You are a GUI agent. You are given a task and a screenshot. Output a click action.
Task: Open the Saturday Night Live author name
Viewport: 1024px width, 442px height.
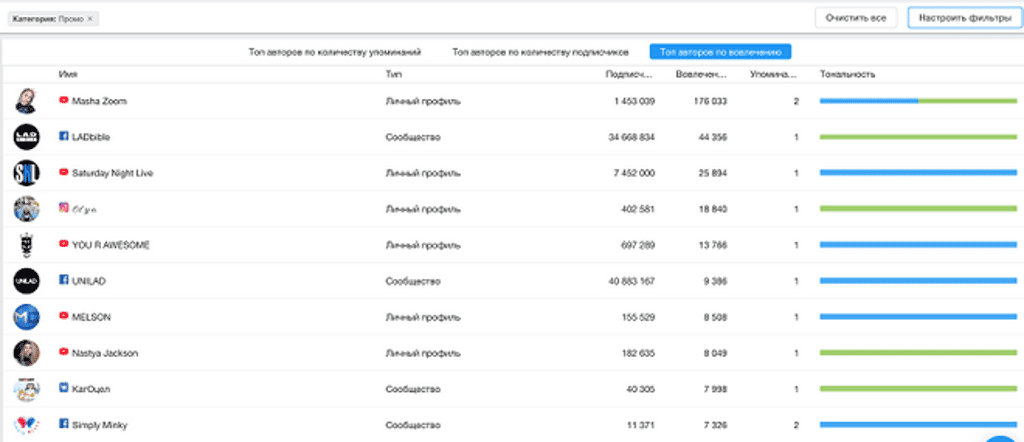pos(112,173)
